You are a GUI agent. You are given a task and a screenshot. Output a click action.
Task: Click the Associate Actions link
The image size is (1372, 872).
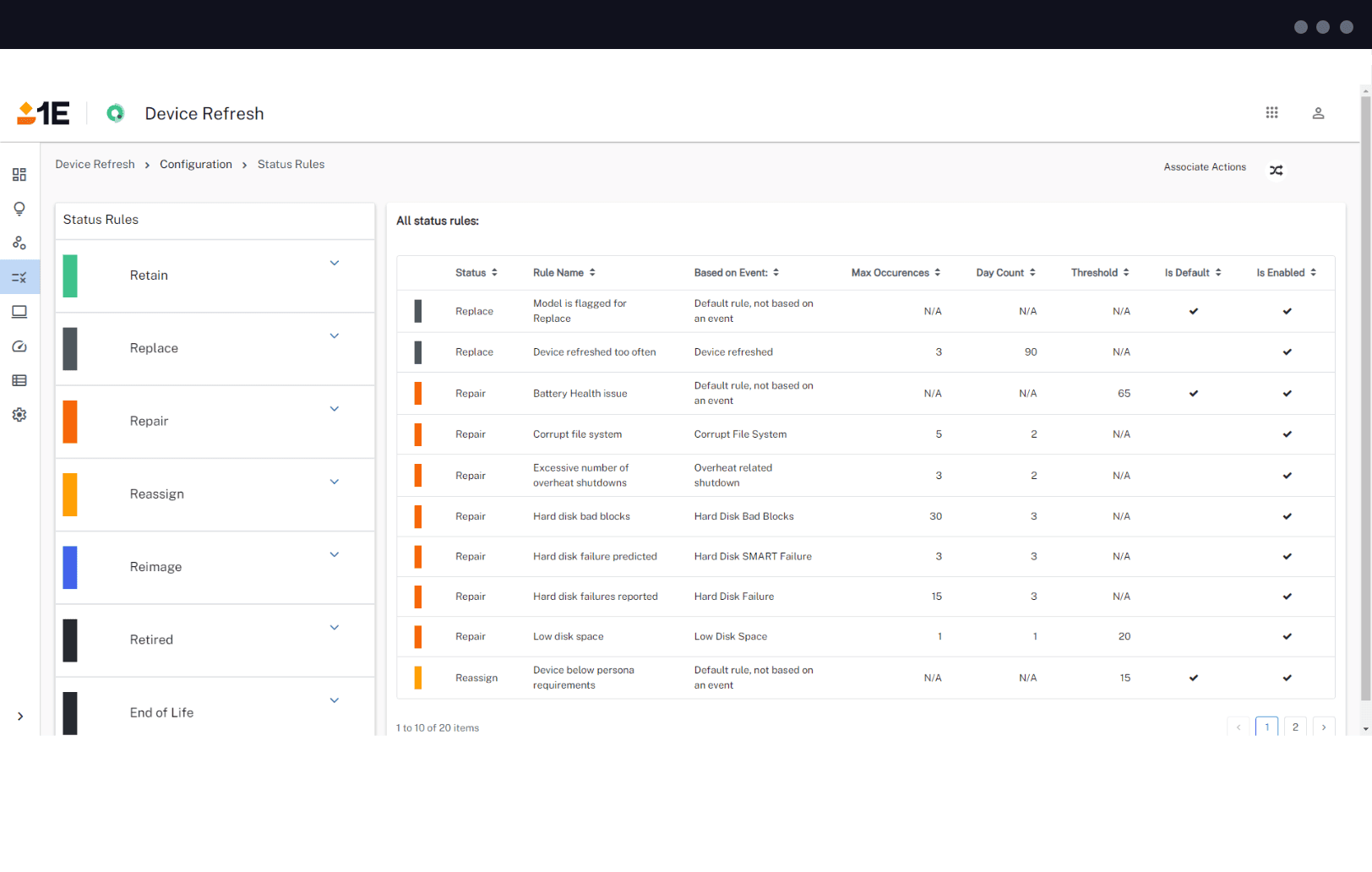coord(1205,166)
